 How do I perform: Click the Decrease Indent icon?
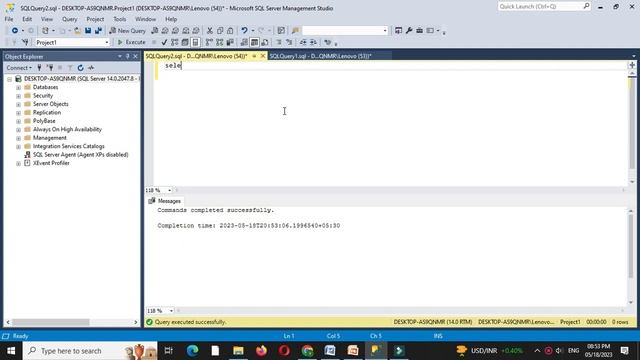[x=303, y=42]
